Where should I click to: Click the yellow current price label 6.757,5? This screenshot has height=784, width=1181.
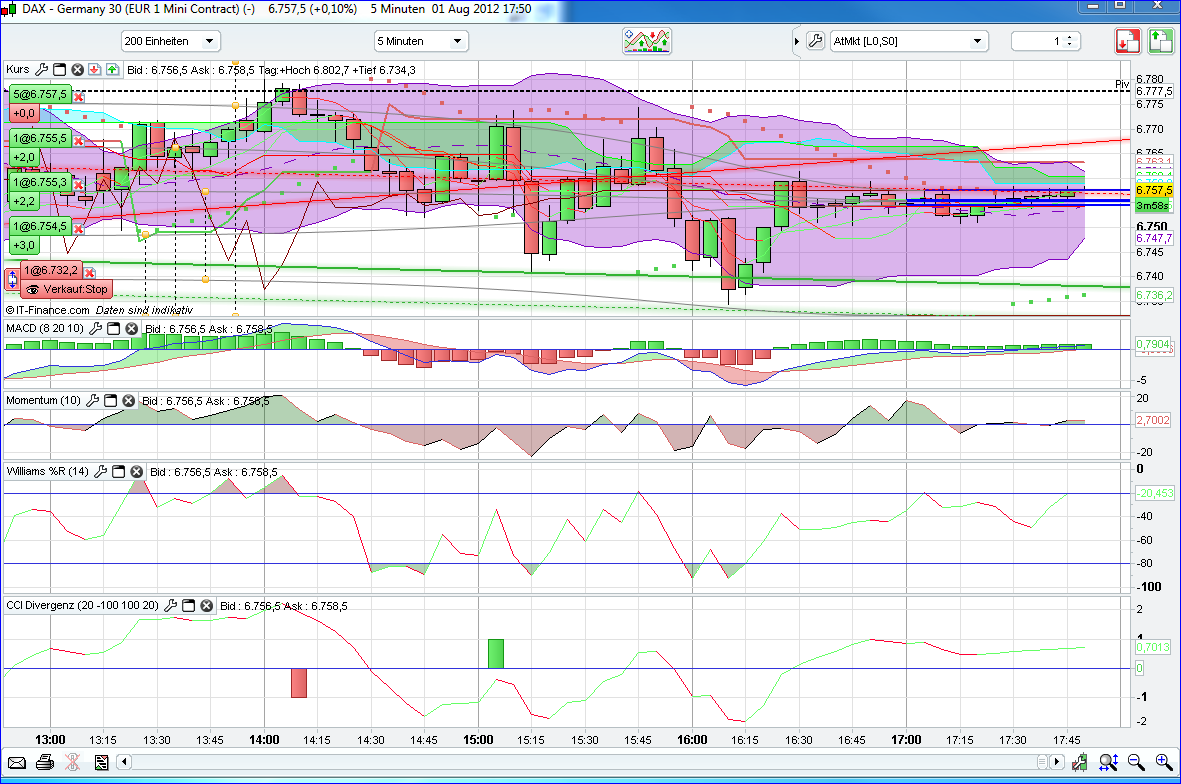tap(1154, 191)
